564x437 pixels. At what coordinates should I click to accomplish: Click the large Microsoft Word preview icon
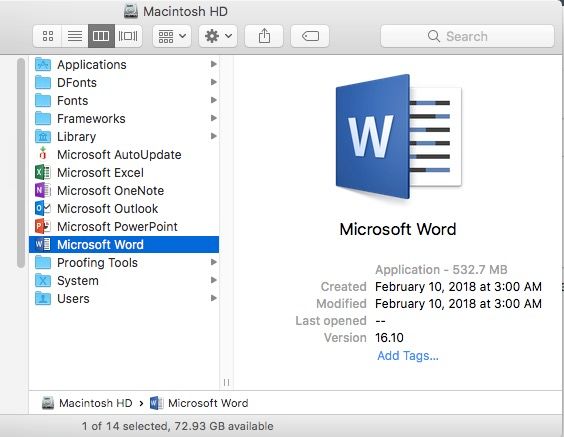point(398,136)
